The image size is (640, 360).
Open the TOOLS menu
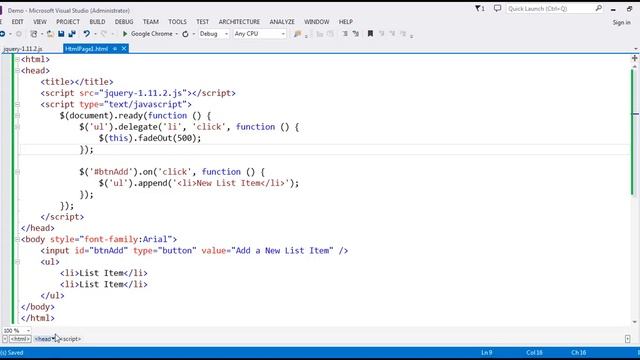coord(177,22)
